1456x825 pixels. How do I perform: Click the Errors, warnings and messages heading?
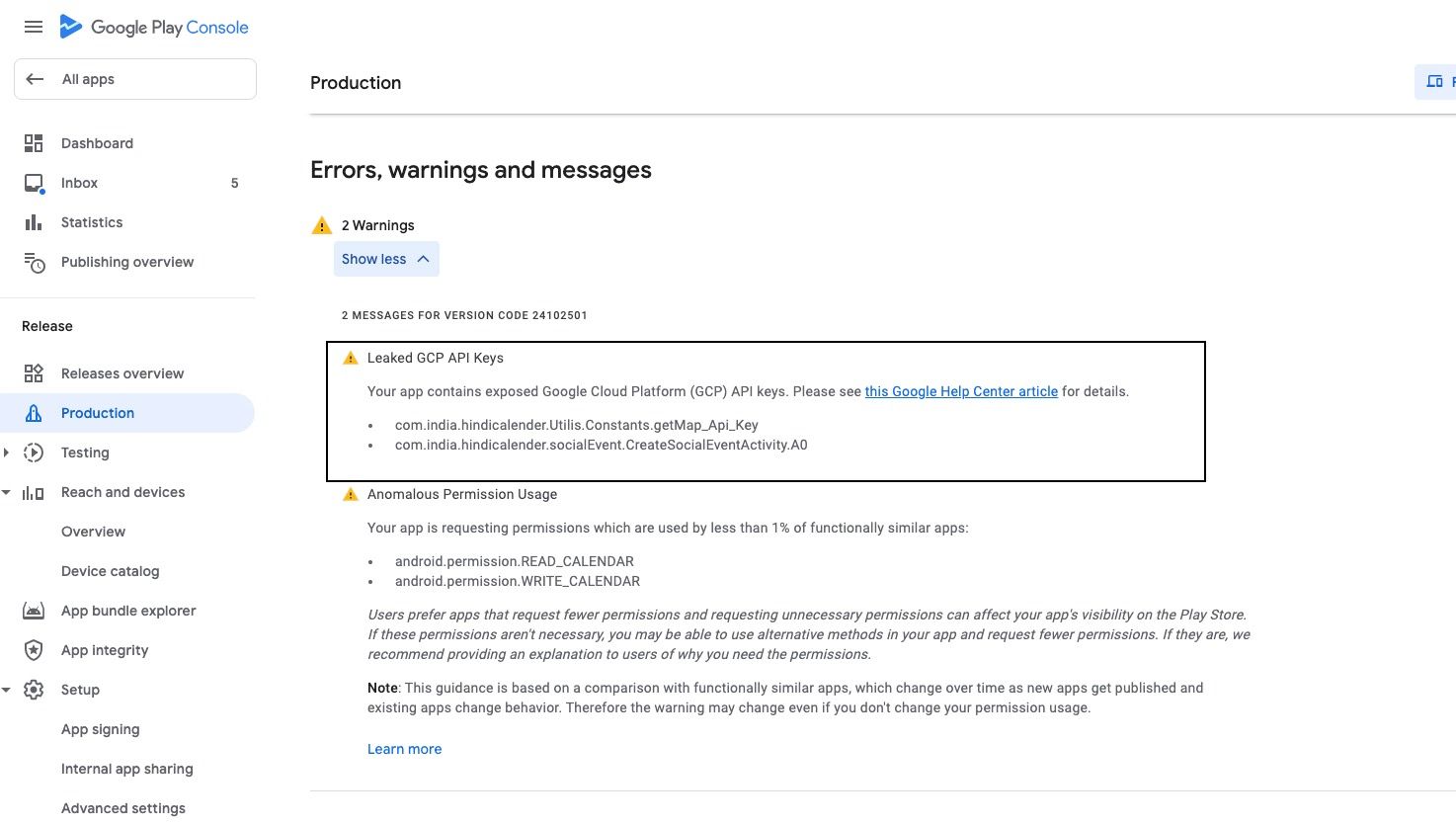481,170
